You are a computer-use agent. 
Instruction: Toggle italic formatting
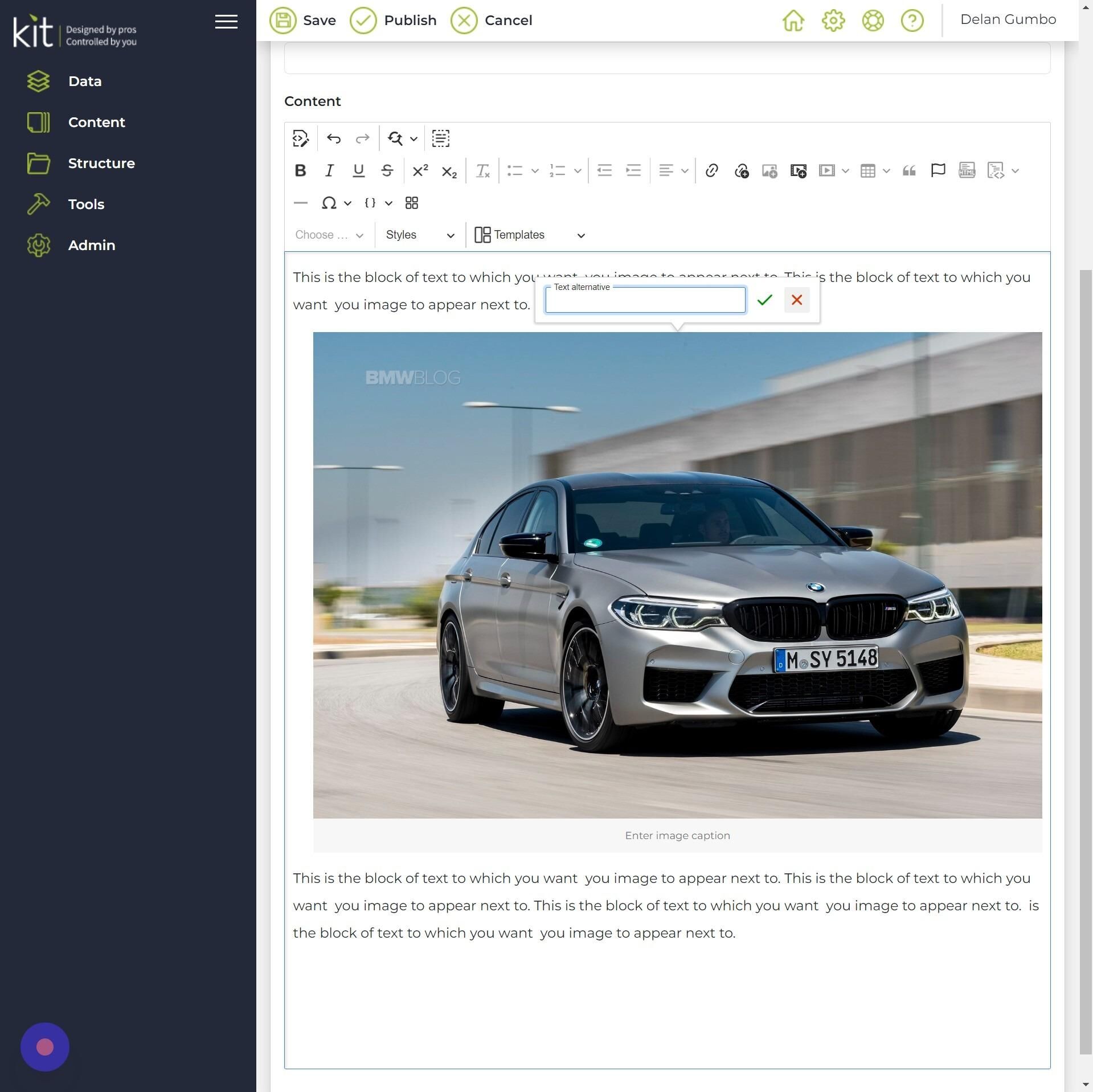click(x=329, y=170)
